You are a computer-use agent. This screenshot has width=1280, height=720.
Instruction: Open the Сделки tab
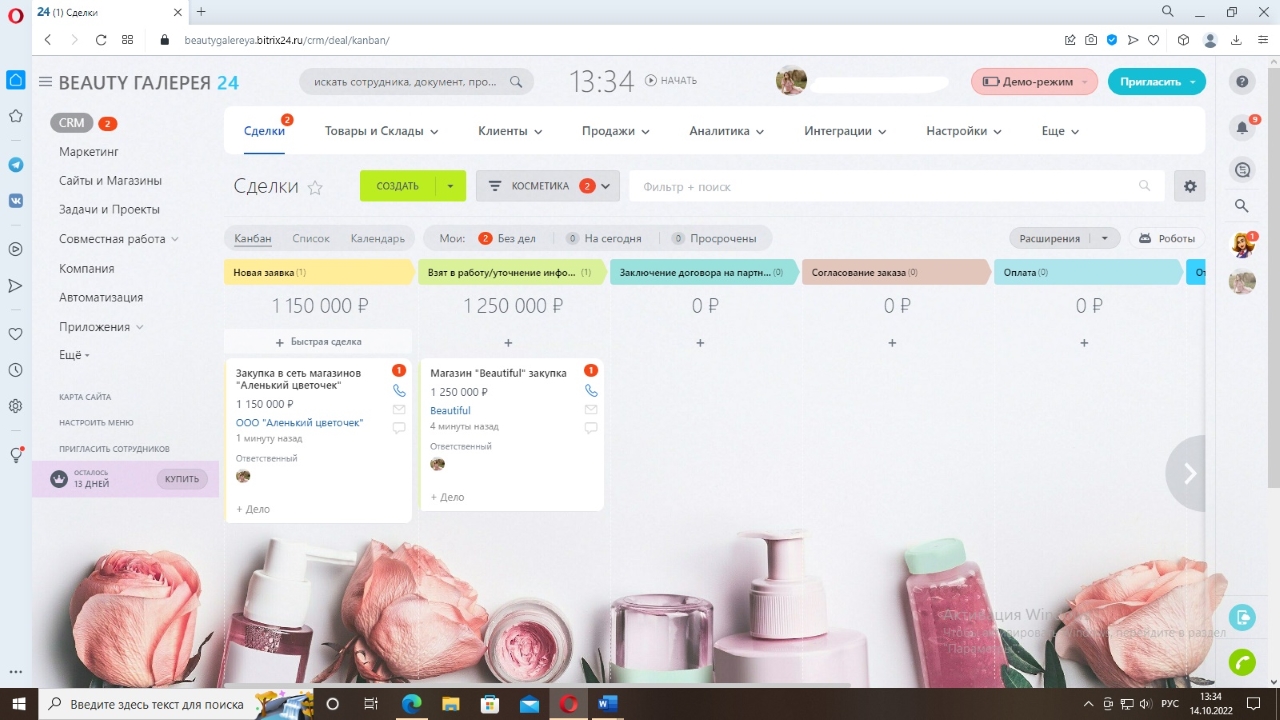click(265, 131)
